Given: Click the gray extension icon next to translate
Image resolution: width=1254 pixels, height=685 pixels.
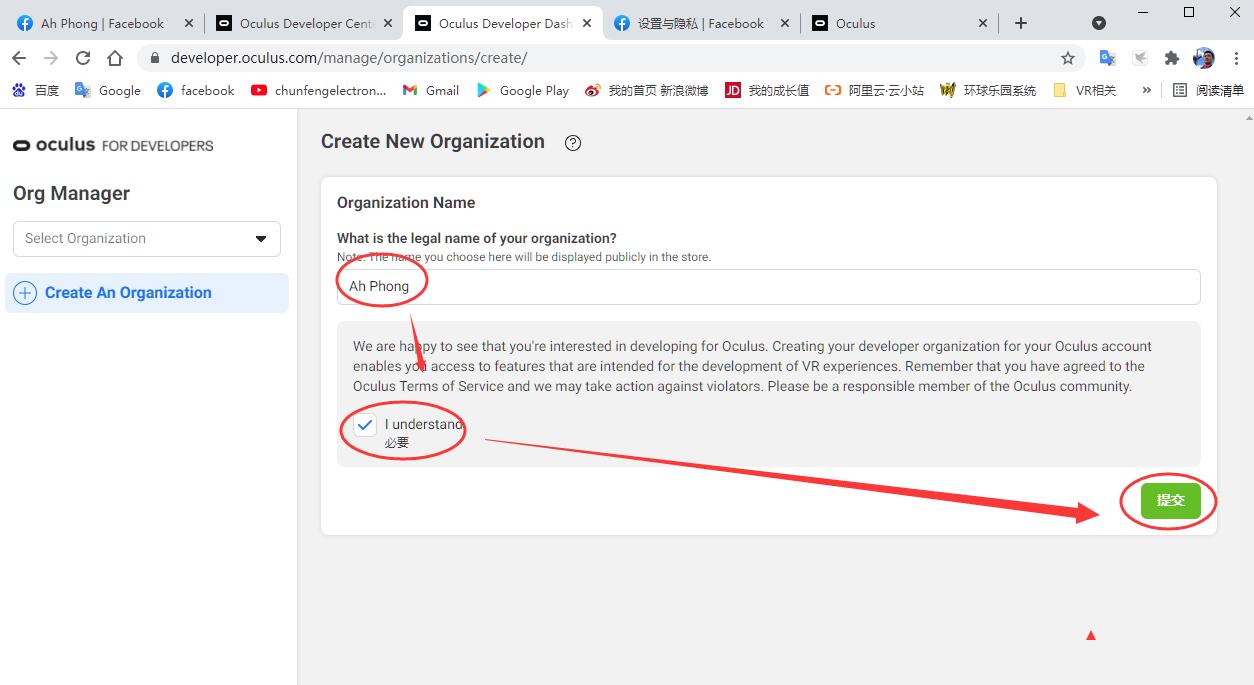Looking at the screenshot, I should click(1140, 58).
